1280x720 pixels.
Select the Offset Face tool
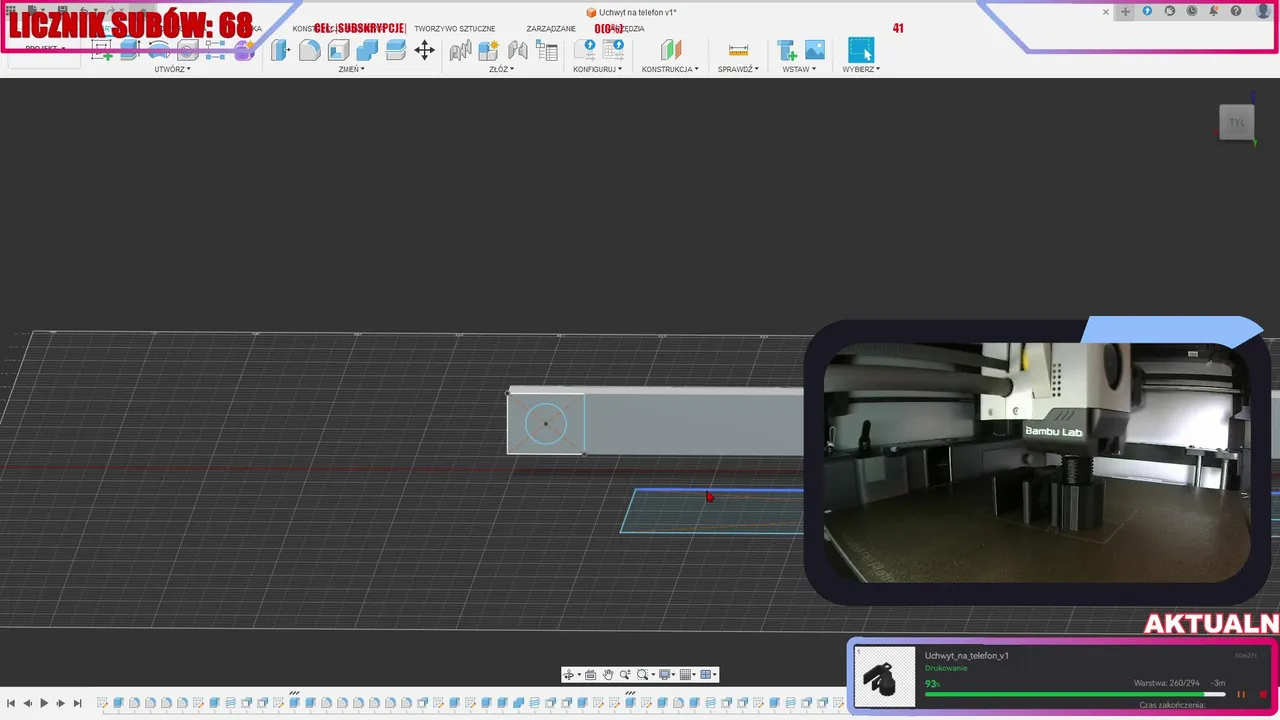(x=396, y=50)
